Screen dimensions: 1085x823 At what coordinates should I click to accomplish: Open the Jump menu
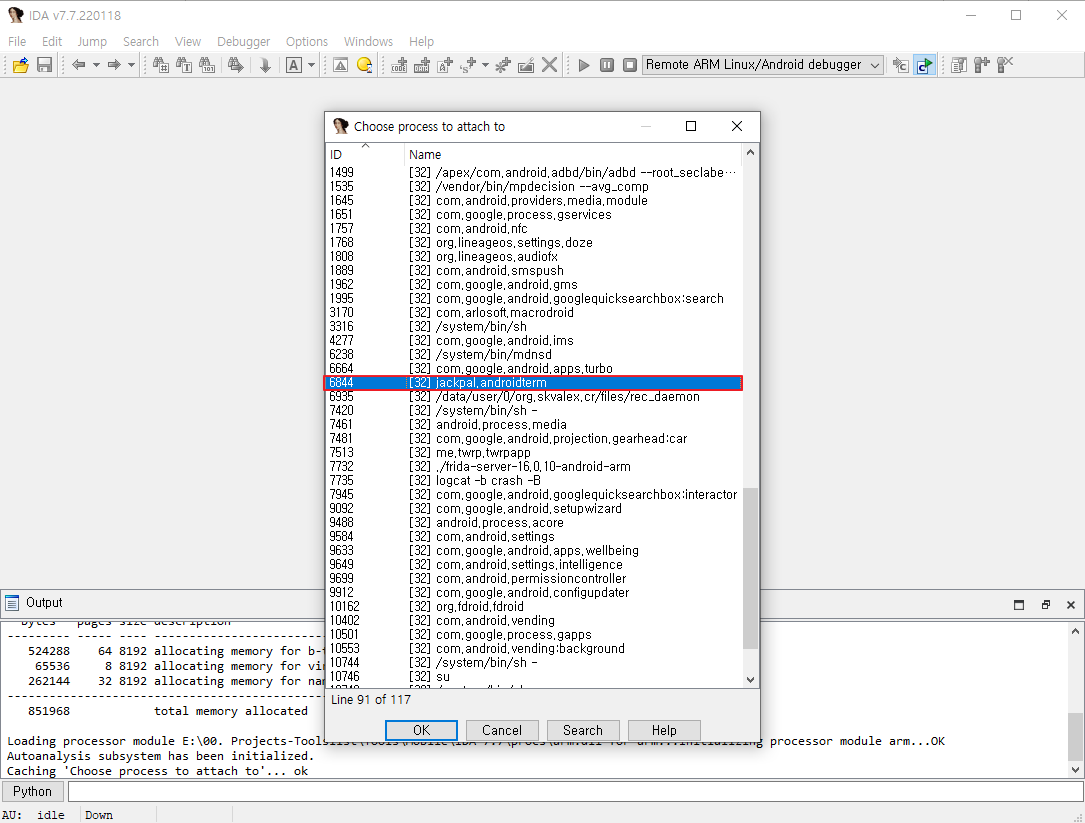point(92,42)
